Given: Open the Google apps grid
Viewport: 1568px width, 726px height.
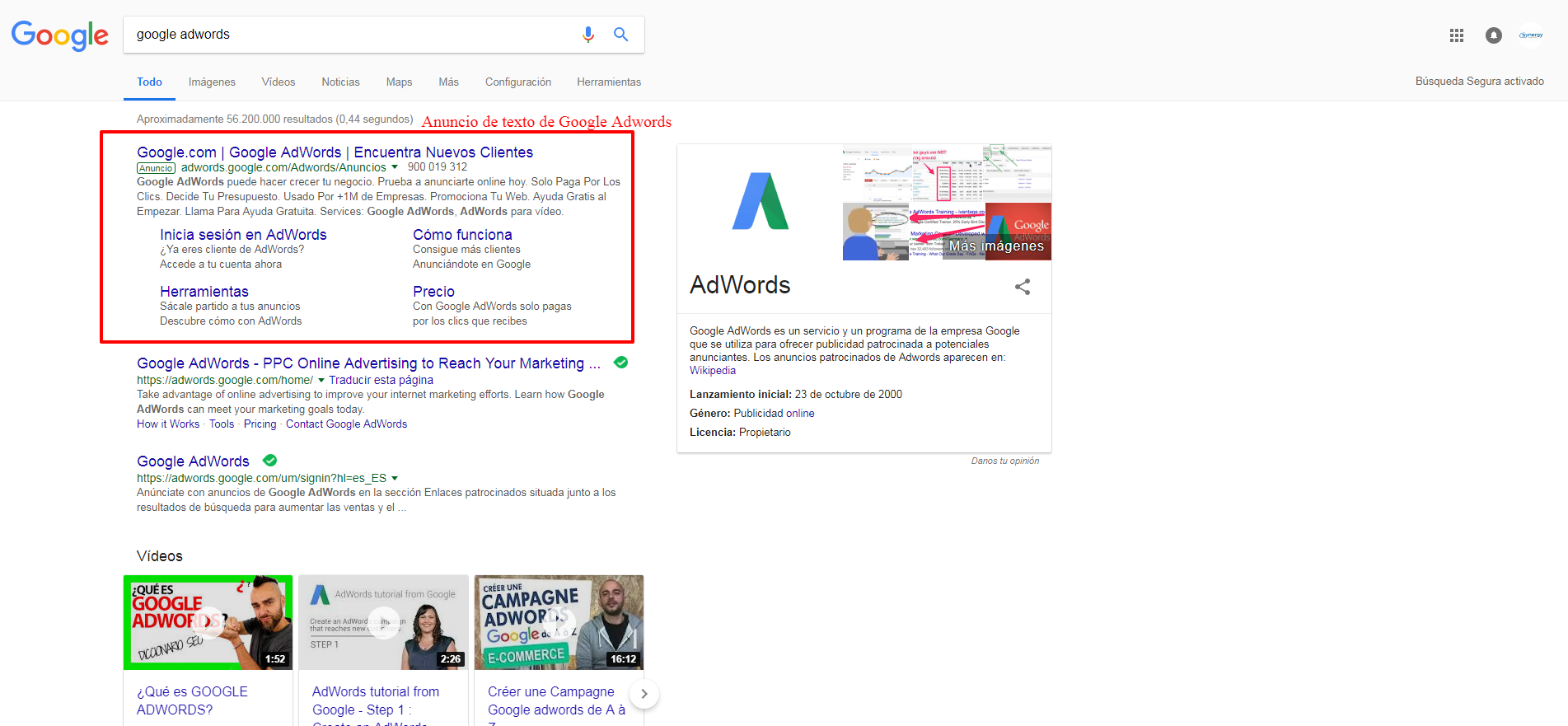Looking at the screenshot, I should 1457,35.
